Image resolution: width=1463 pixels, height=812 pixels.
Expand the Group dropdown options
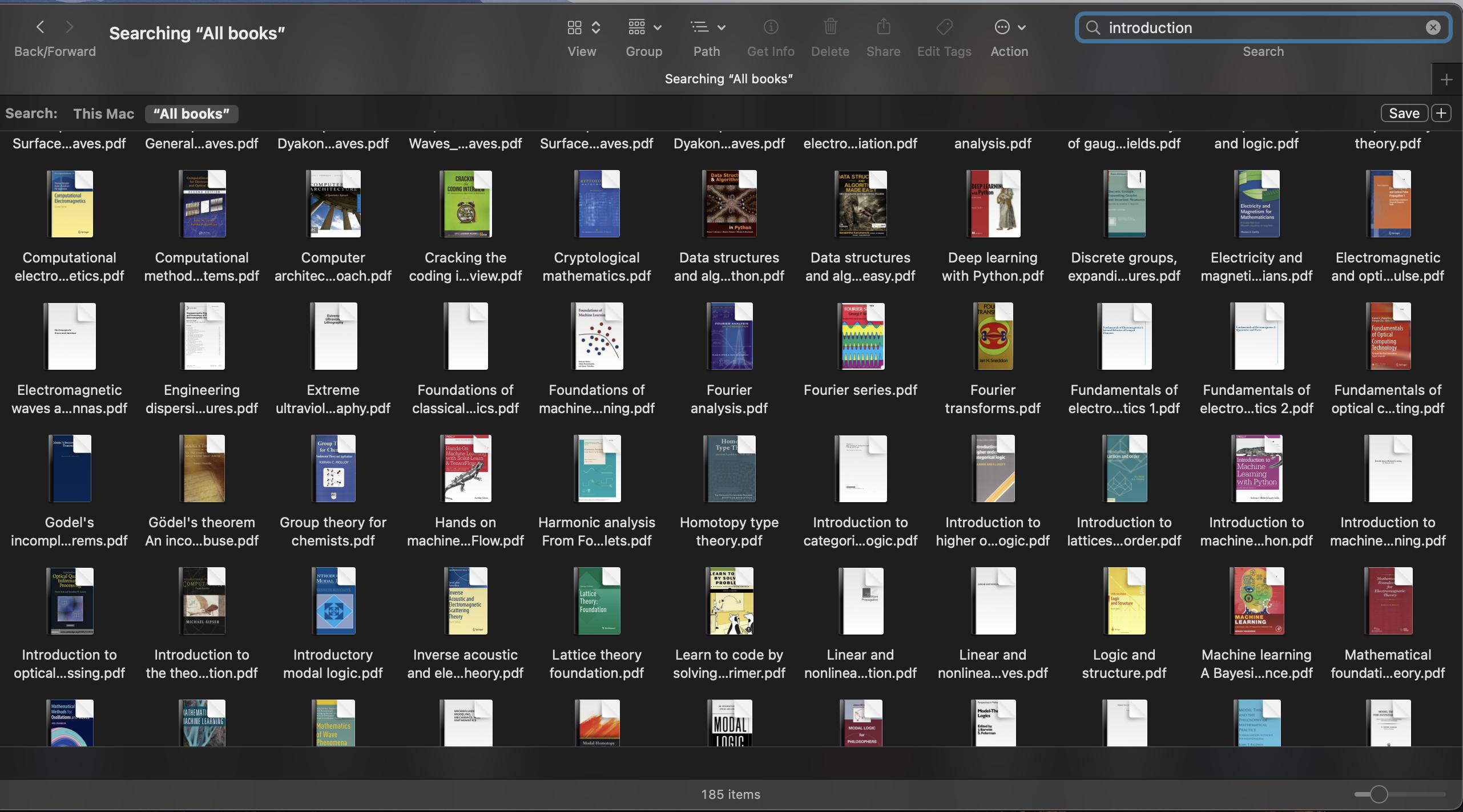tap(656, 26)
